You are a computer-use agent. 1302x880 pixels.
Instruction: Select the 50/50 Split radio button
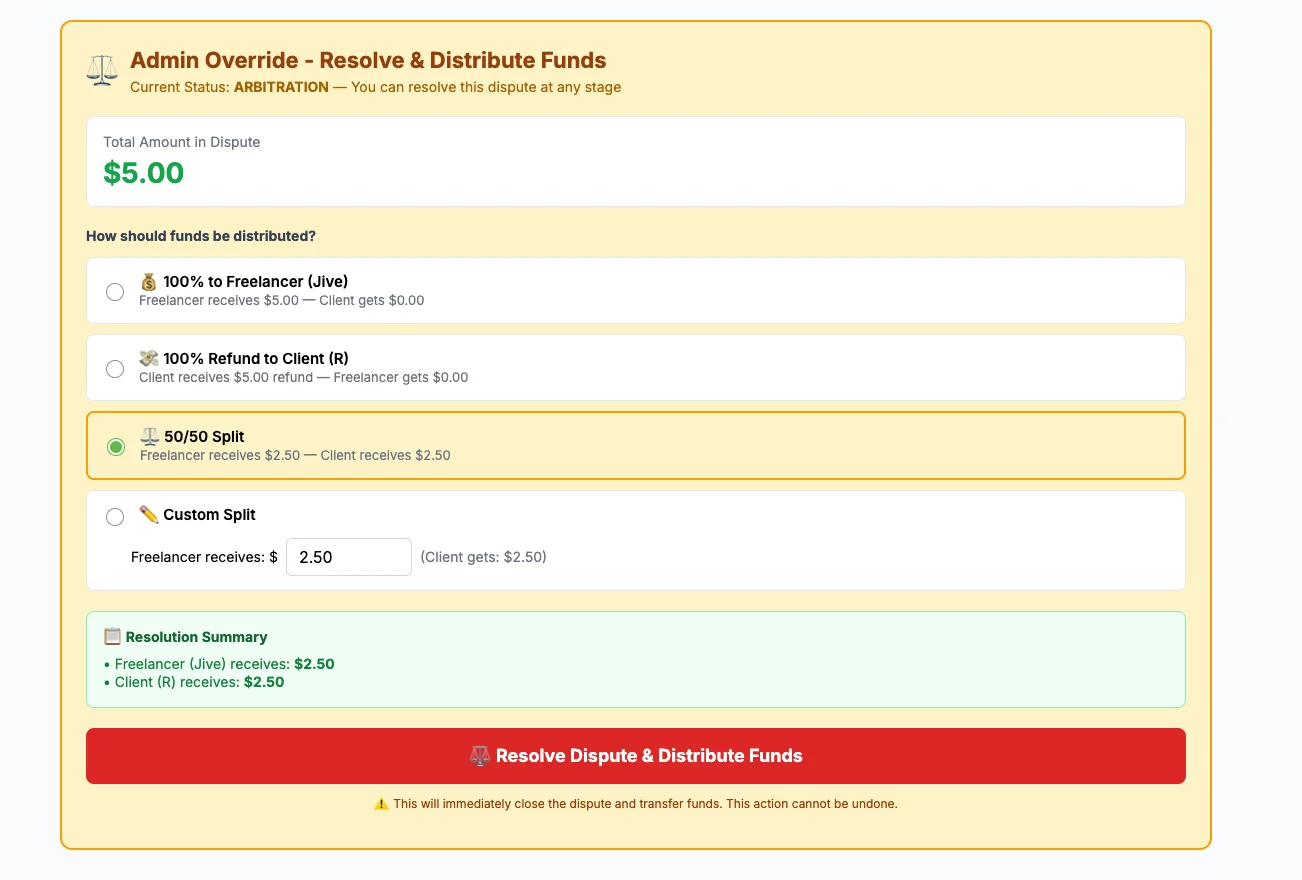pyautogui.click(x=115, y=446)
